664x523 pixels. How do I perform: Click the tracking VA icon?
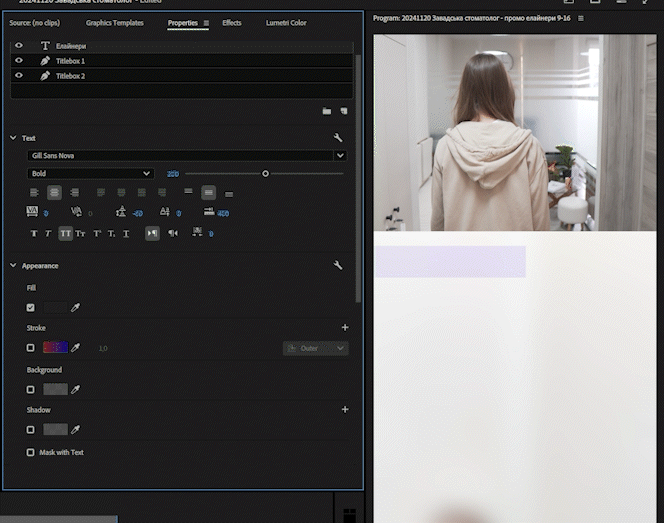click(32, 211)
